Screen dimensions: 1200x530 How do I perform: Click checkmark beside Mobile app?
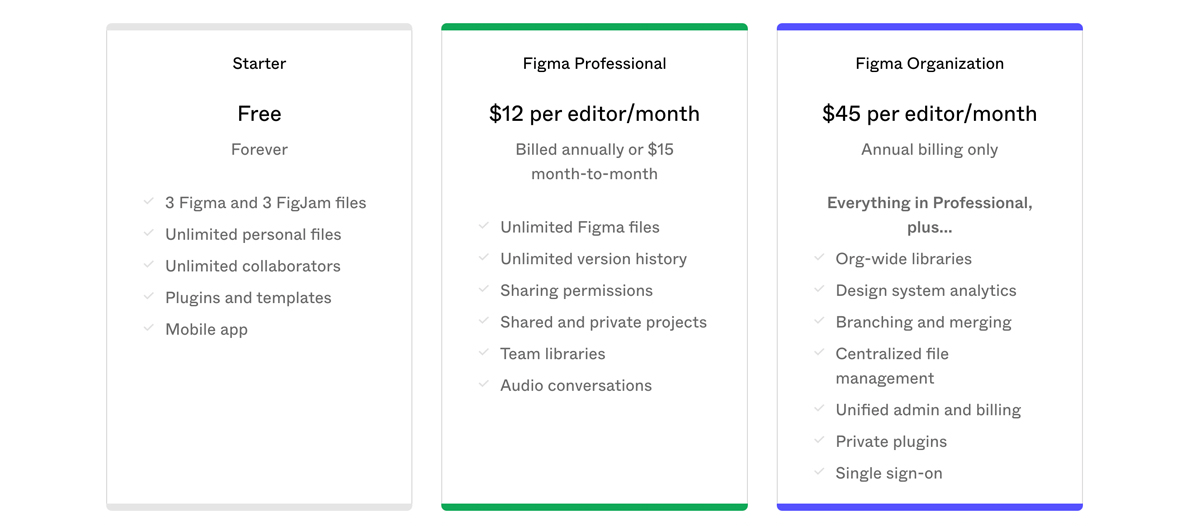tap(148, 328)
